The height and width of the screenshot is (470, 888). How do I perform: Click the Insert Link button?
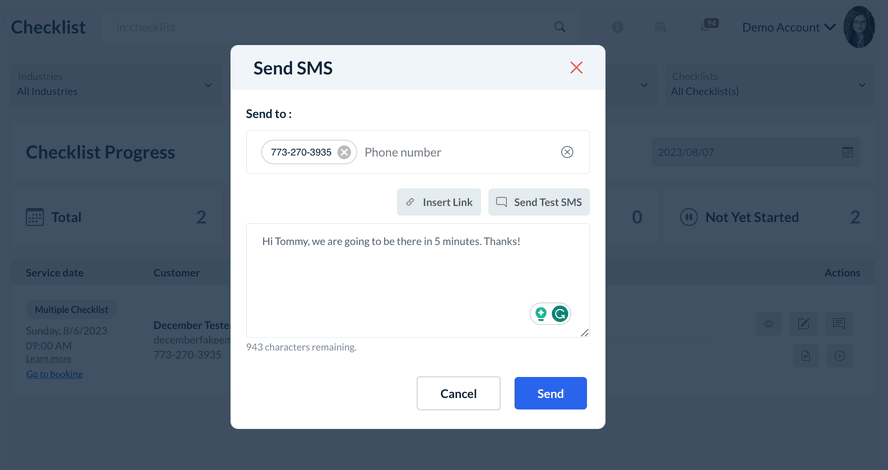439,202
